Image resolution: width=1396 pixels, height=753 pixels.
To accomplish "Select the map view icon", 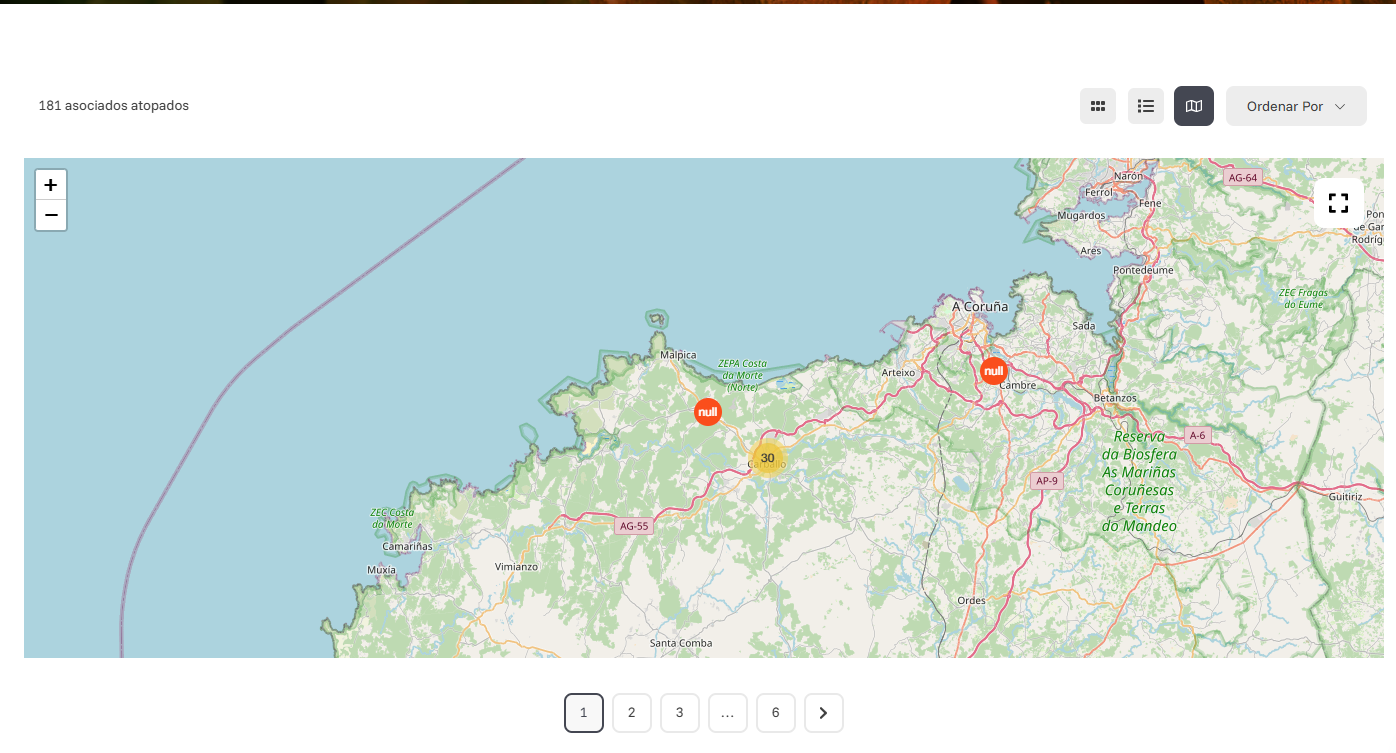I will tap(1194, 106).
